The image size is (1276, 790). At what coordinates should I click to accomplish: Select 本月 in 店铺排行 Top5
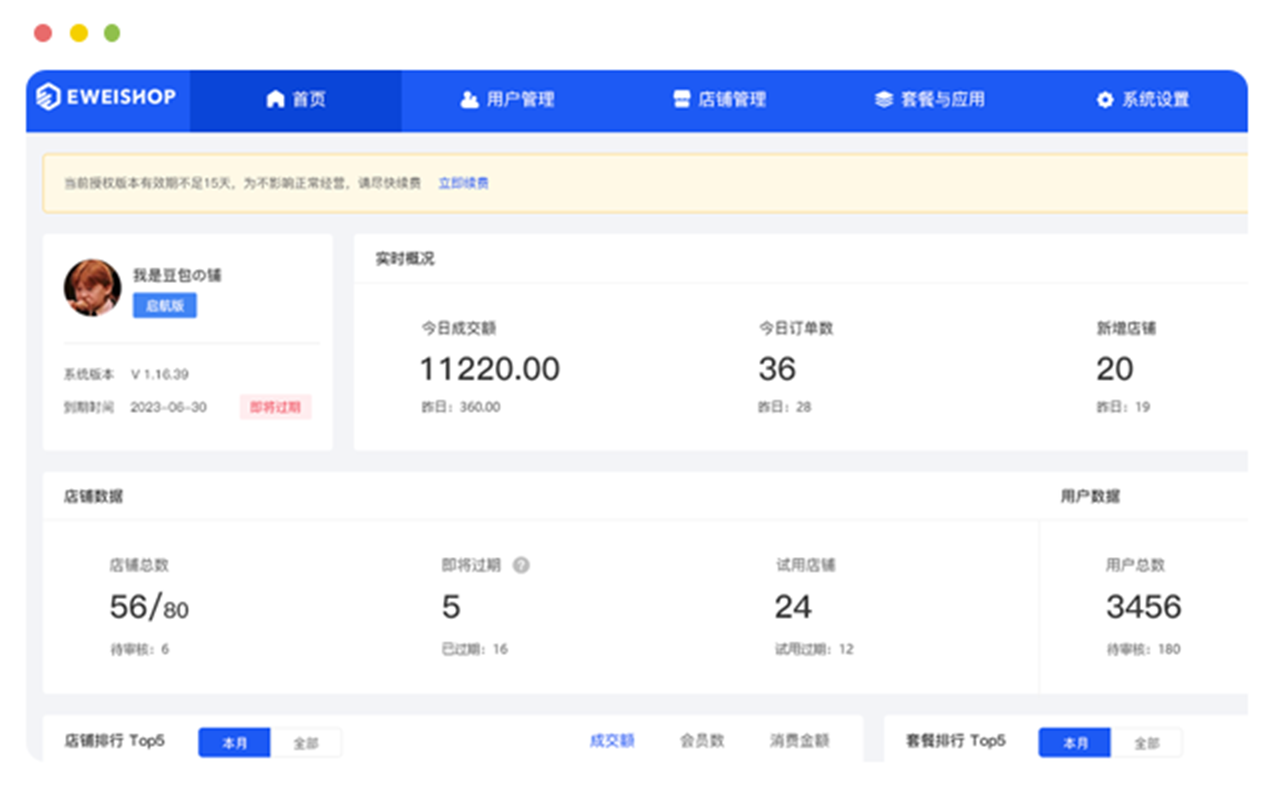coord(234,743)
